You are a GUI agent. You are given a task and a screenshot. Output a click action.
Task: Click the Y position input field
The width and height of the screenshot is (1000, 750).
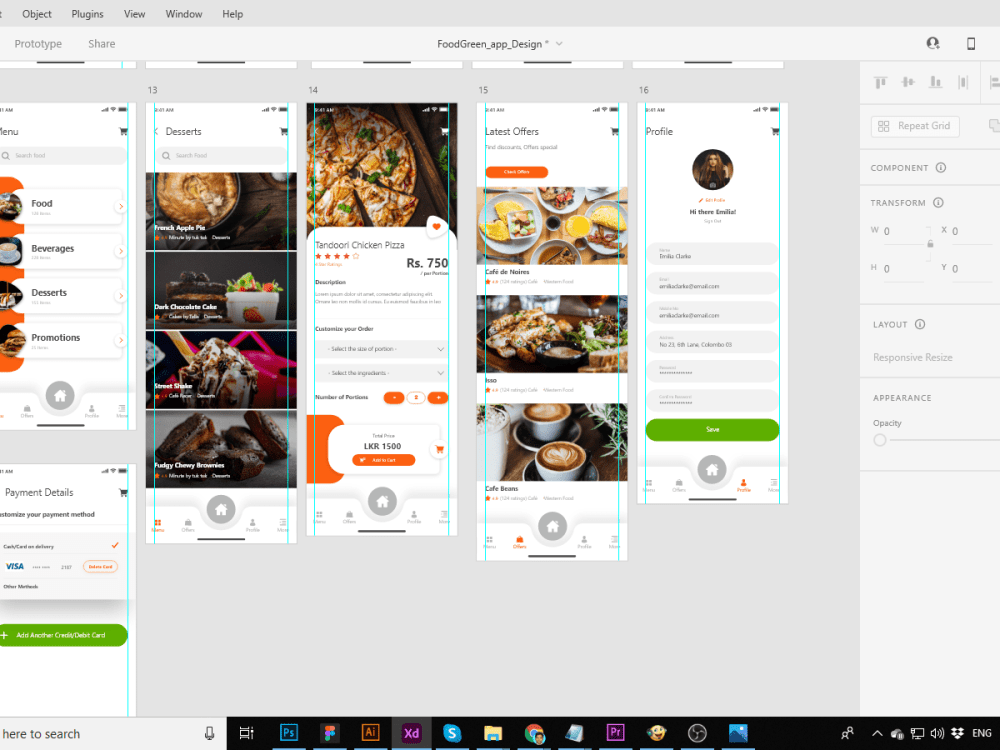point(971,269)
